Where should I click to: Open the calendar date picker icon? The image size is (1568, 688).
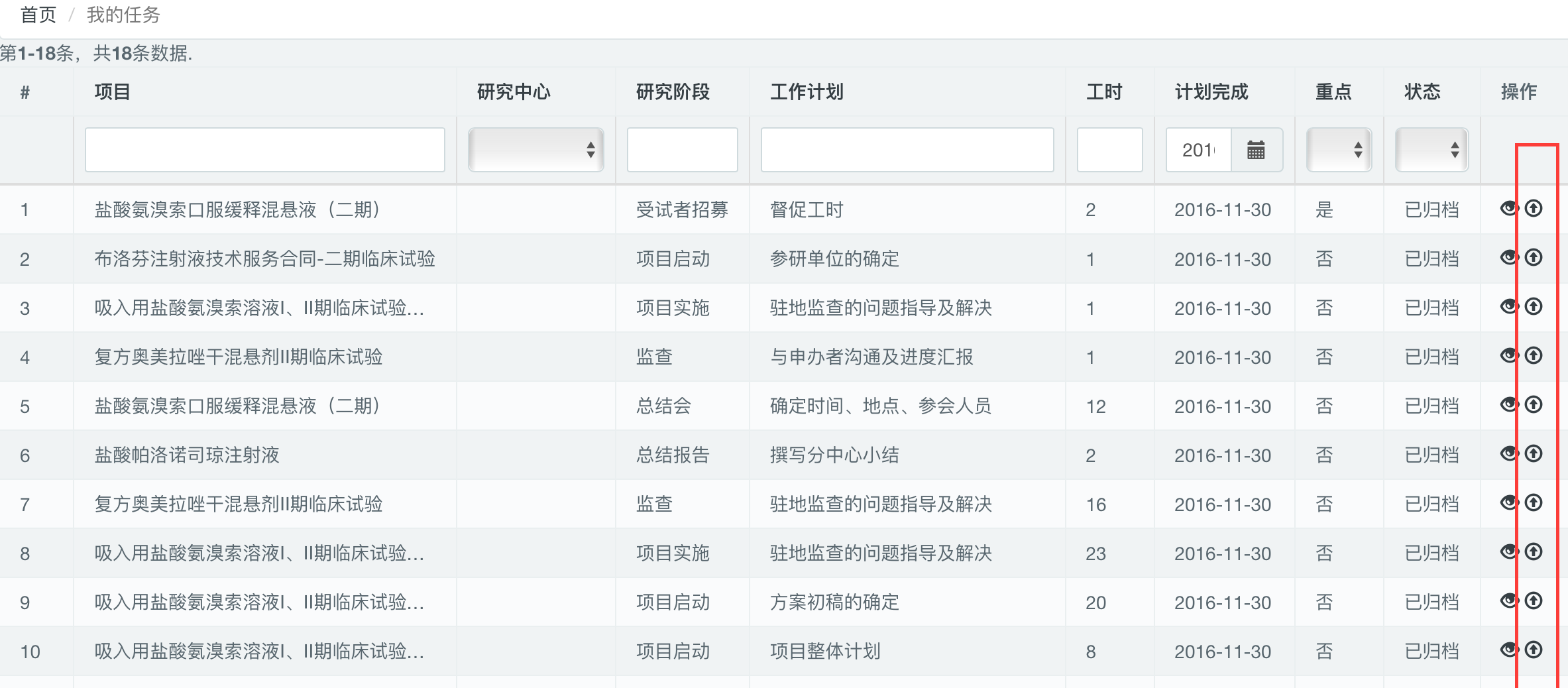click(1256, 150)
